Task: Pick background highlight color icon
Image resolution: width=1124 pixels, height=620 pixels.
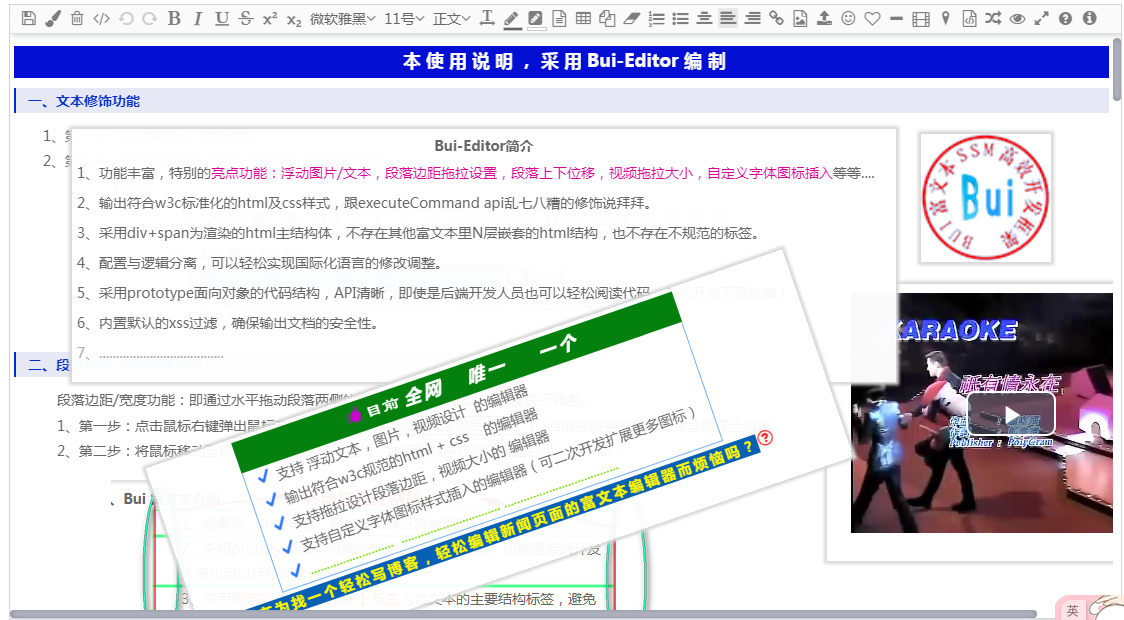Action: click(x=535, y=19)
